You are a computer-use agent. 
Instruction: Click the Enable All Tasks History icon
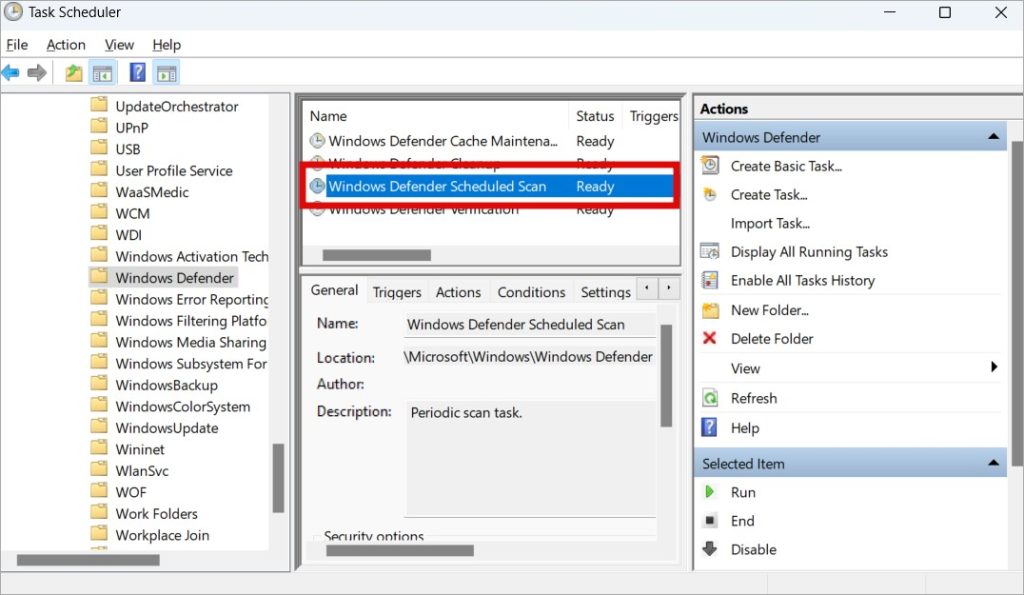(x=710, y=280)
